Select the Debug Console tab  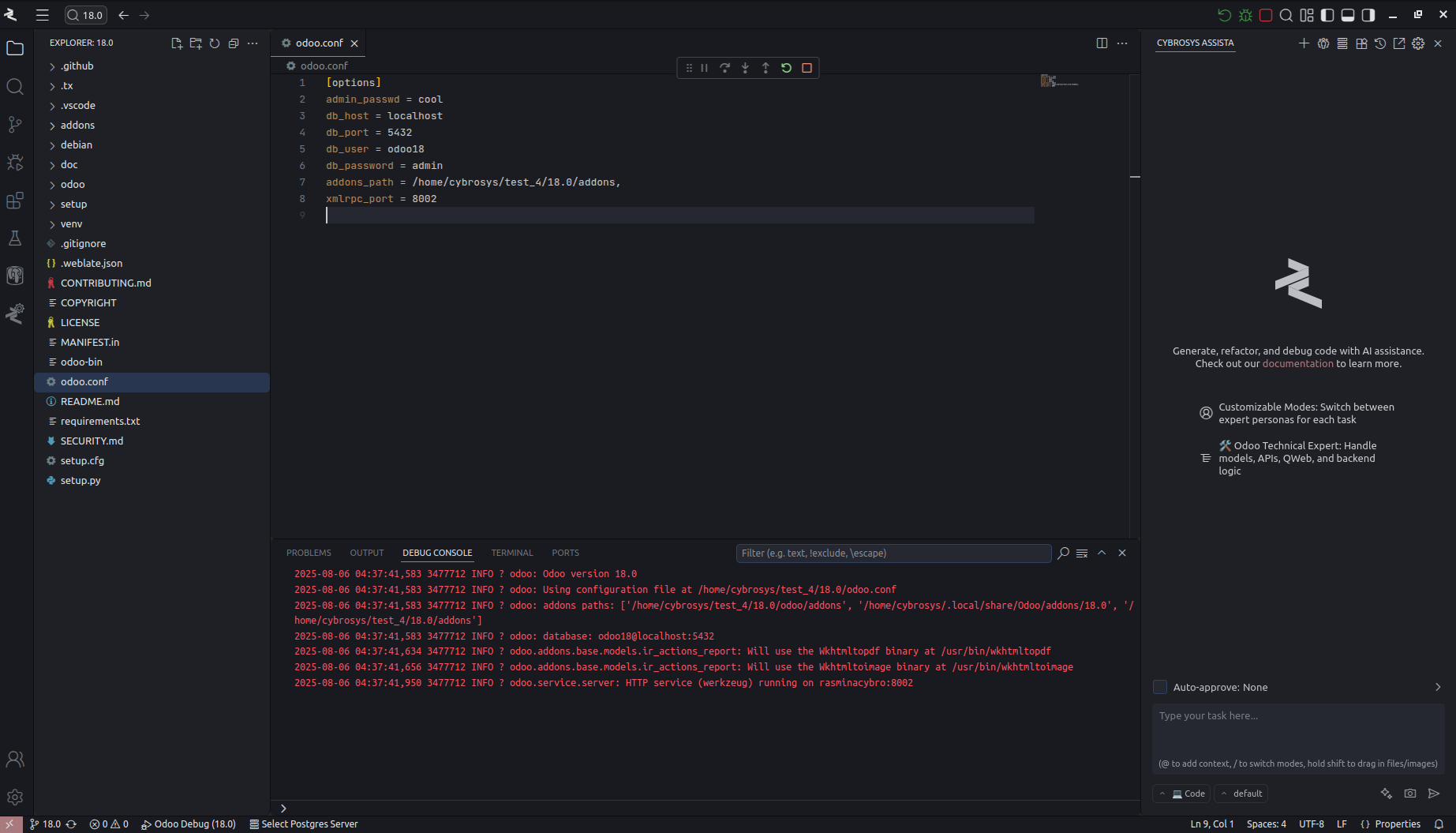pos(437,553)
